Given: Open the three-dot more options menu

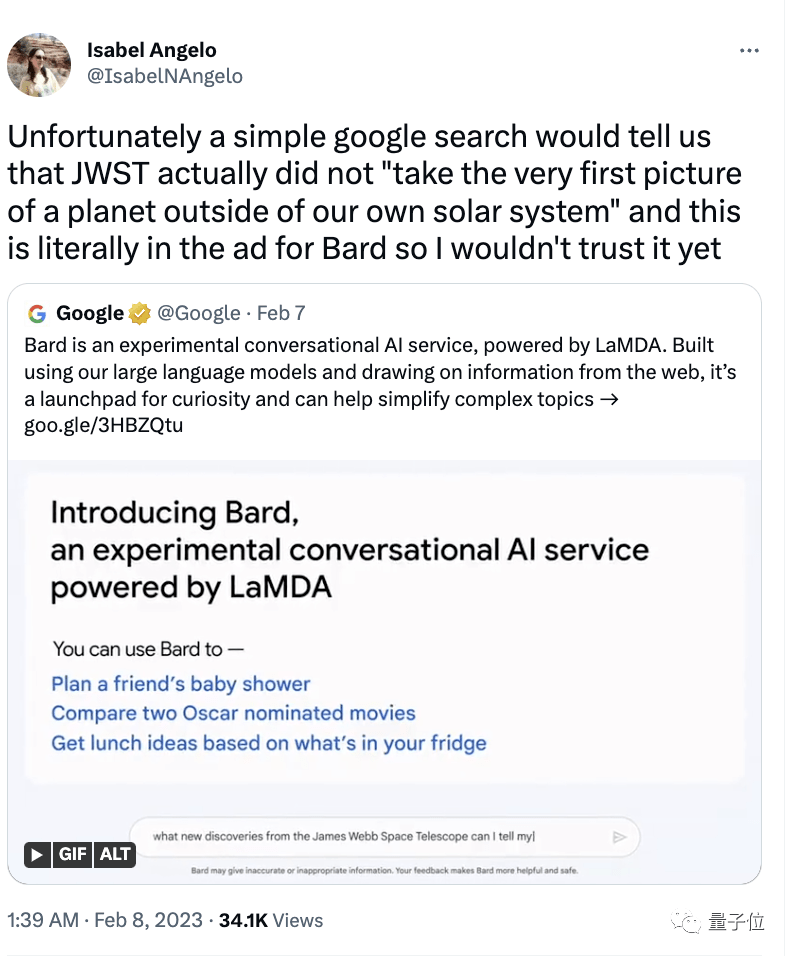Looking at the screenshot, I should [x=749, y=51].
